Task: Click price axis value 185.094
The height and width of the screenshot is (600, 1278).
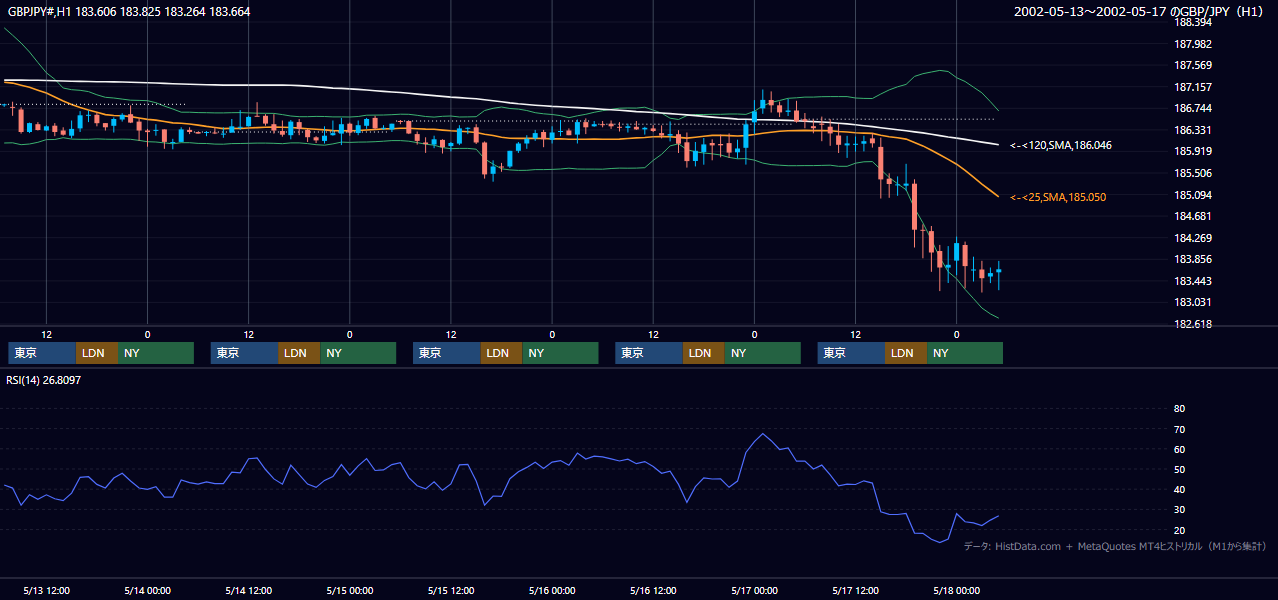Action: click(x=1192, y=195)
